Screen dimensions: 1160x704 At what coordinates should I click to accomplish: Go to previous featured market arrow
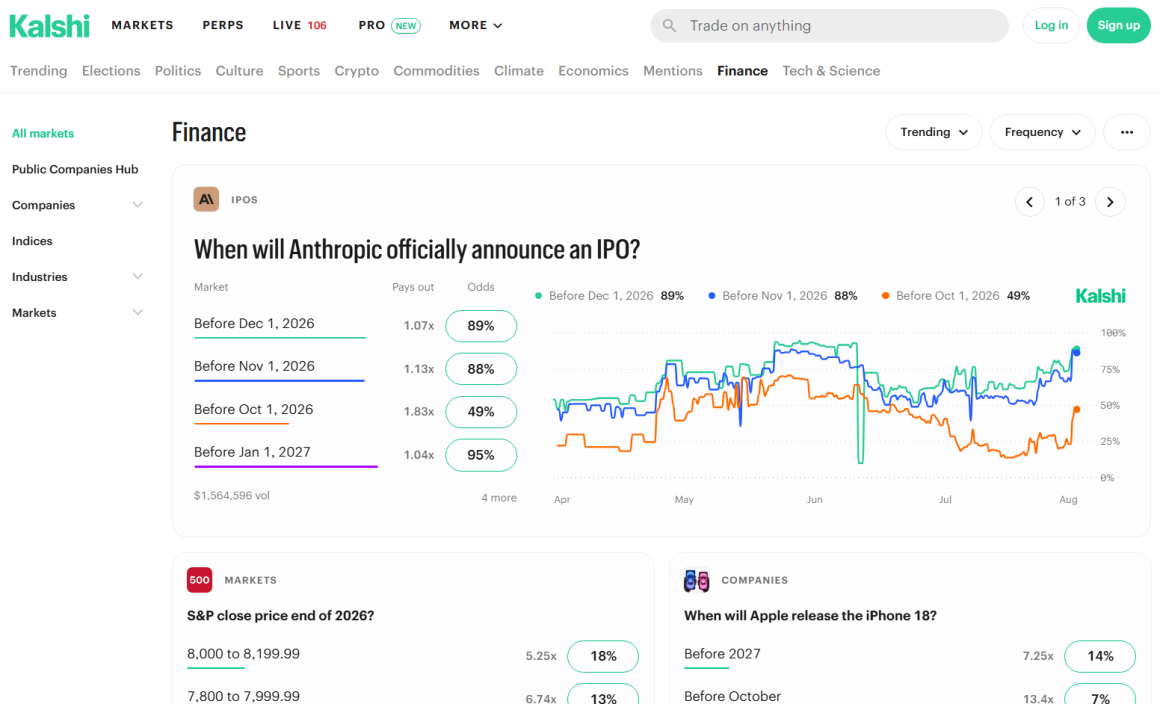click(x=1029, y=202)
